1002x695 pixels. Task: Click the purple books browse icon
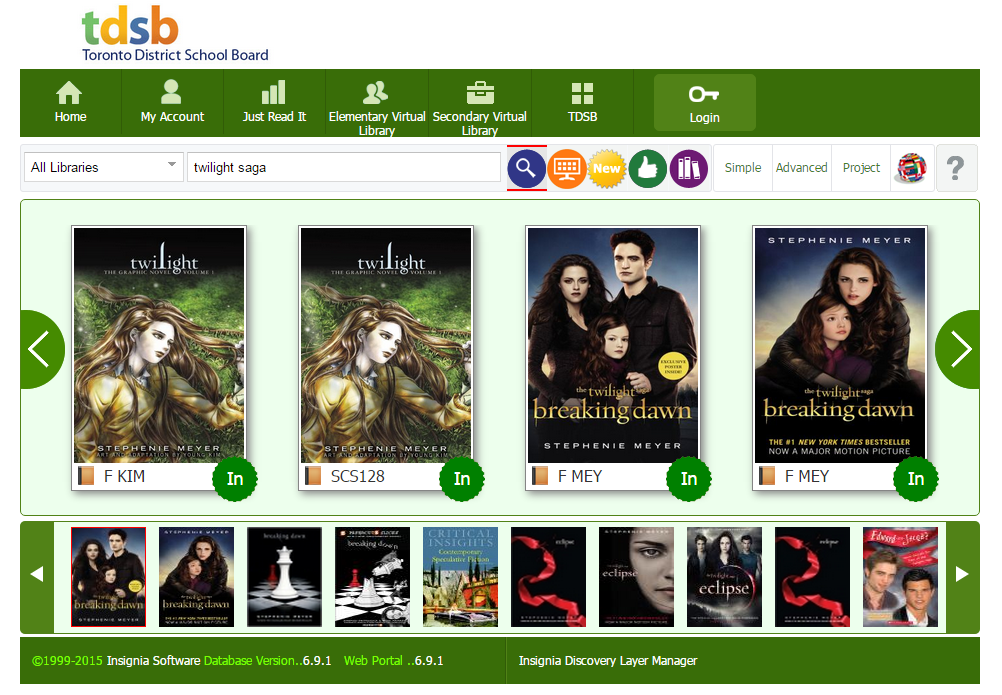pos(688,168)
